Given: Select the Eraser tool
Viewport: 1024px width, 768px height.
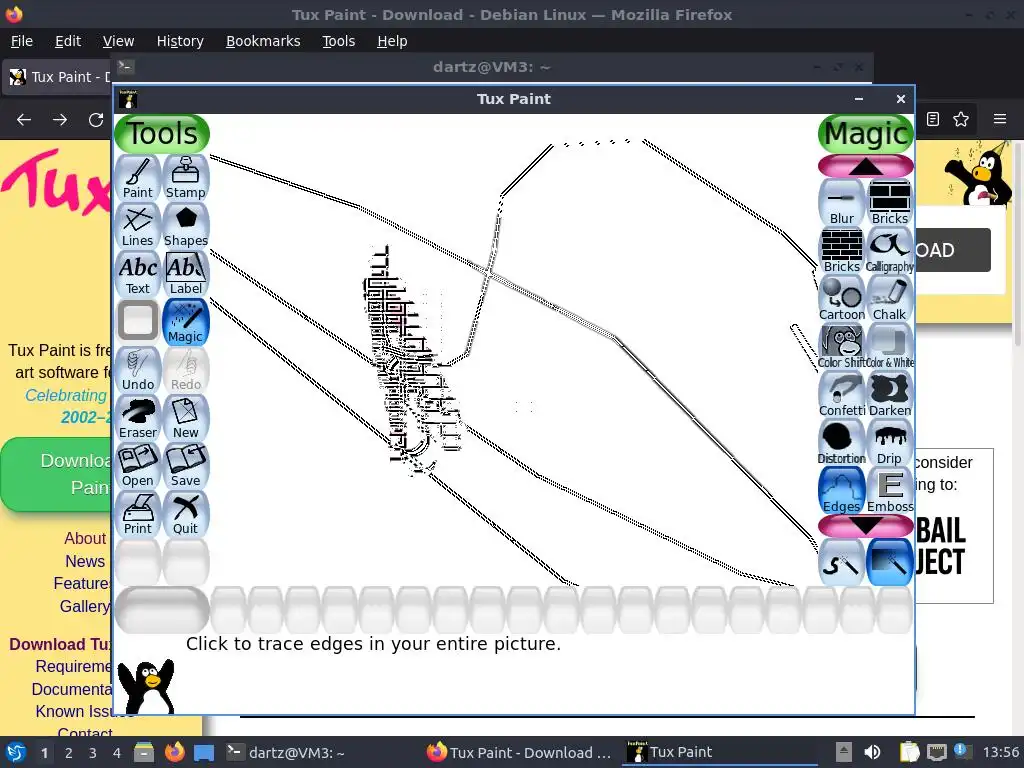Looking at the screenshot, I should (138, 418).
